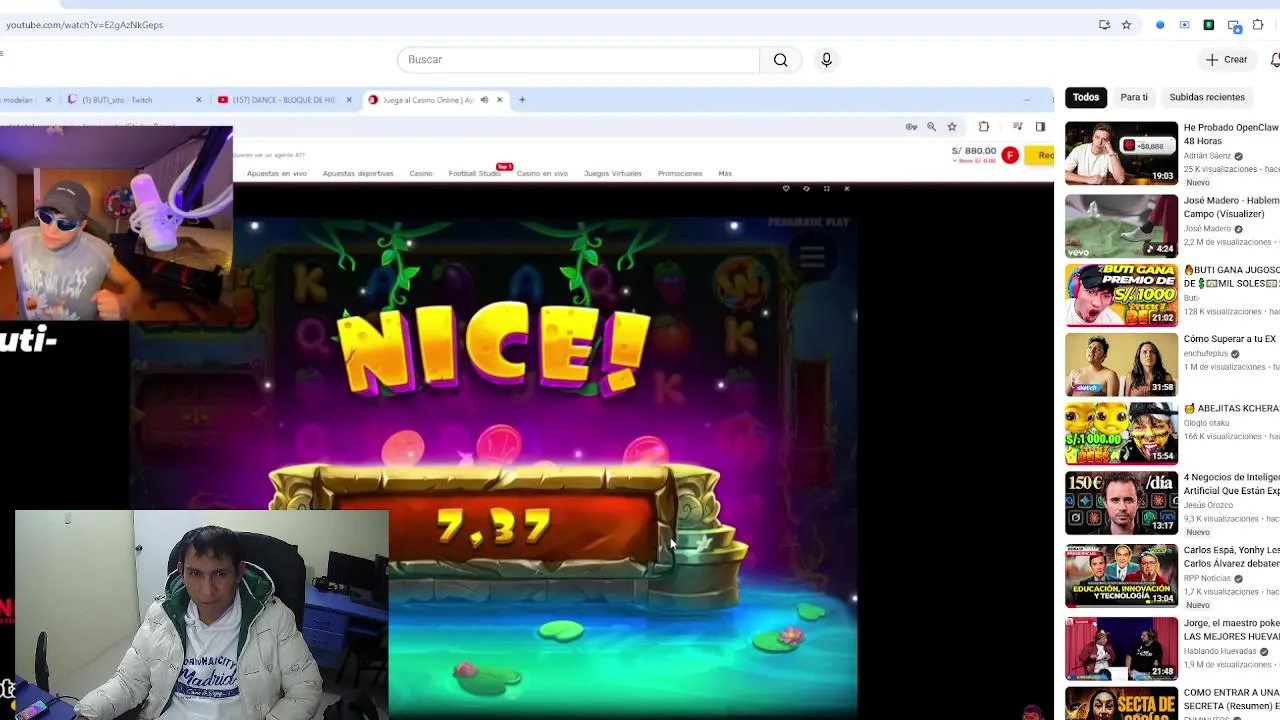Click the Buscar search field

tap(578, 60)
